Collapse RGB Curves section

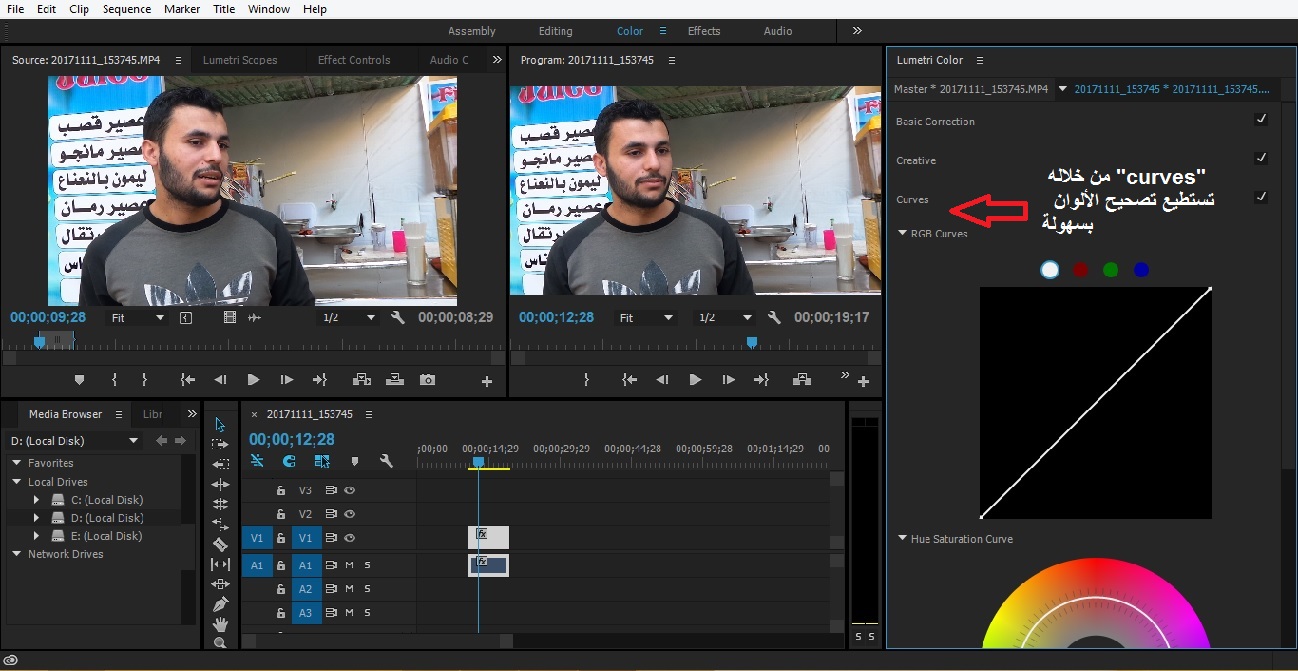coord(902,234)
